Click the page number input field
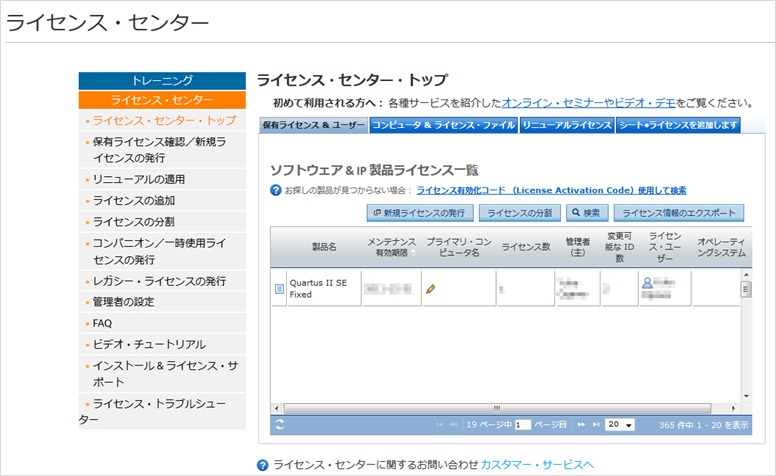This screenshot has width=776, height=476. pyautogui.click(x=523, y=425)
